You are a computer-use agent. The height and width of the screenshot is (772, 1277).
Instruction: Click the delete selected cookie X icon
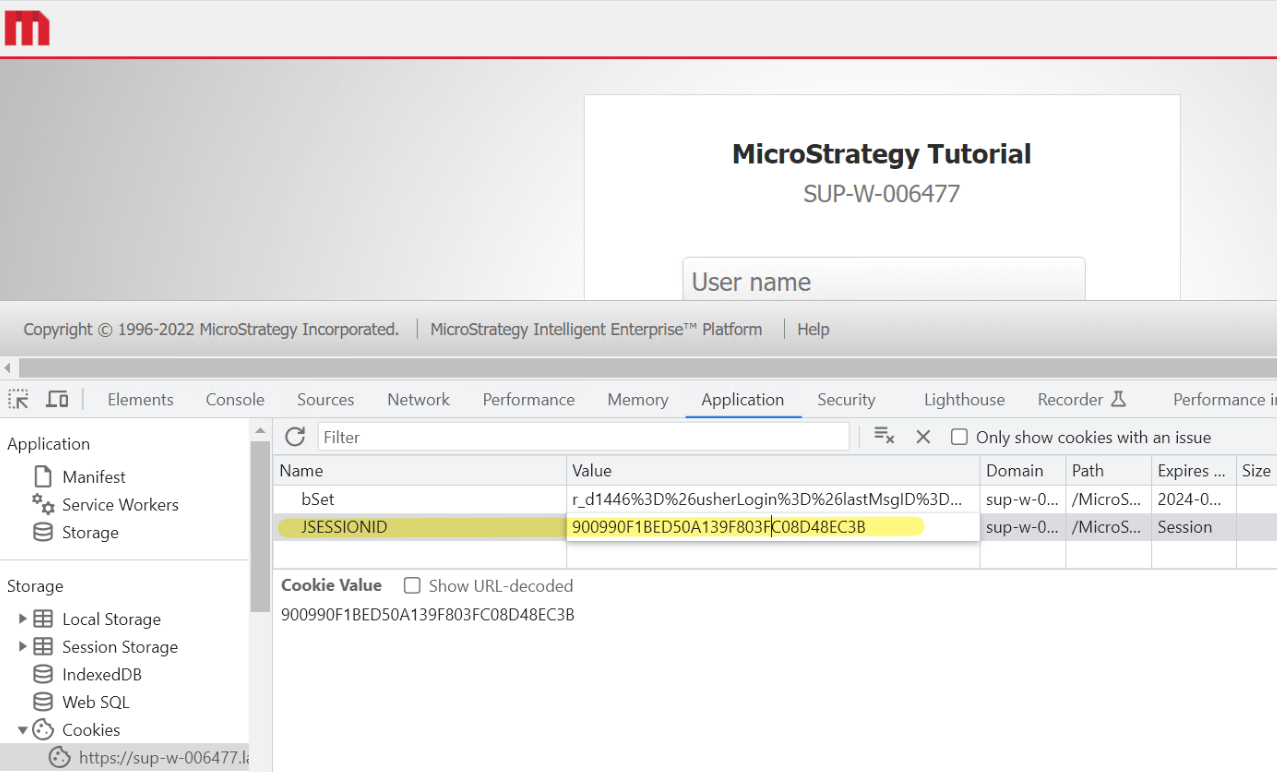(x=923, y=437)
